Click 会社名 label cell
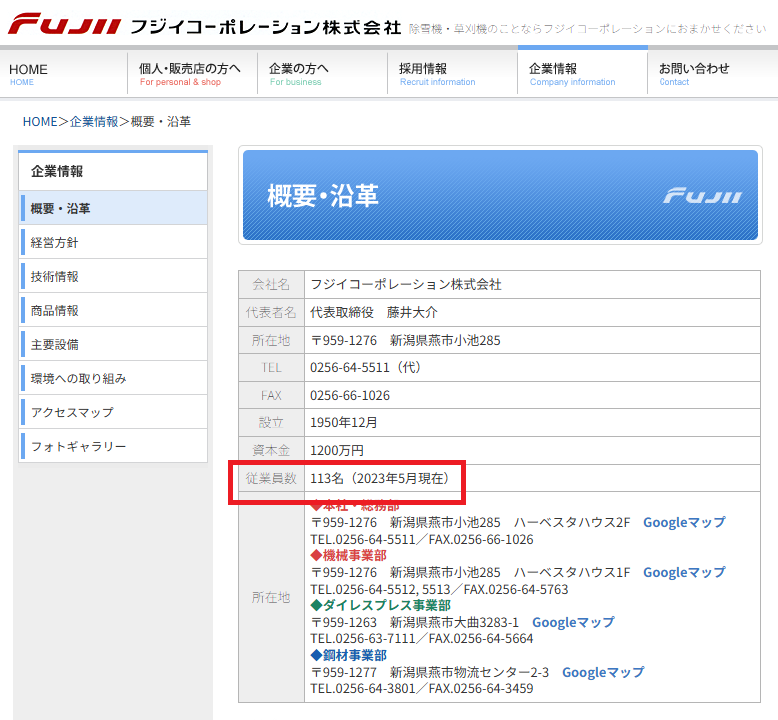 tap(271, 284)
